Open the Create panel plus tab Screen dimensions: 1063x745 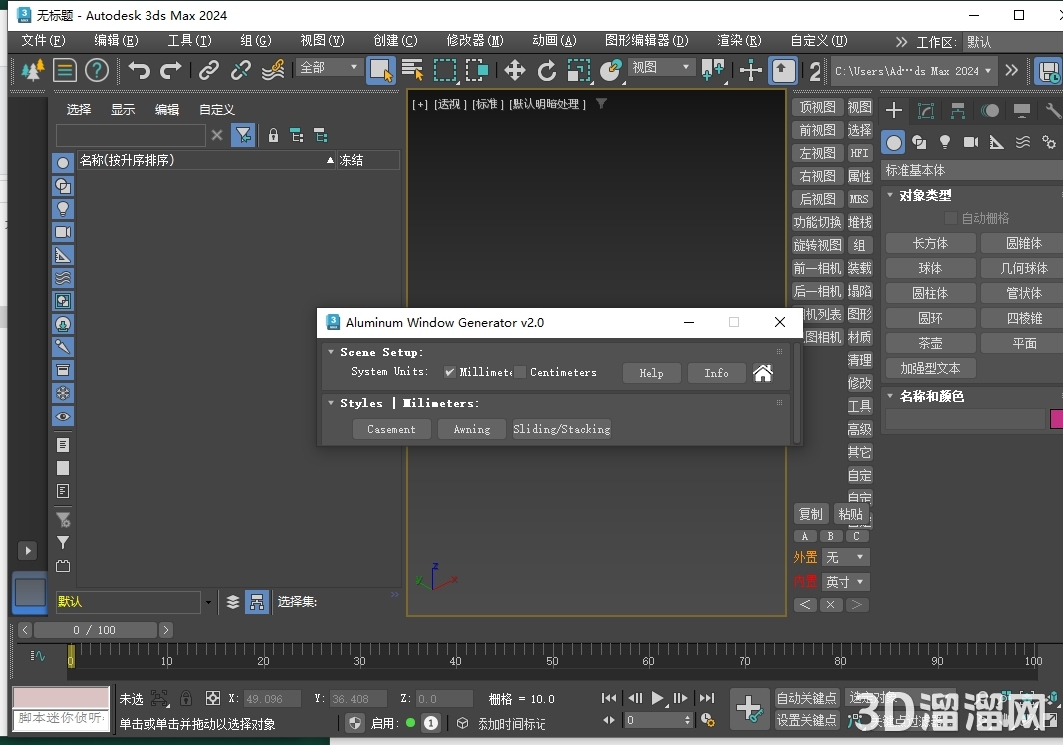[x=894, y=110]
